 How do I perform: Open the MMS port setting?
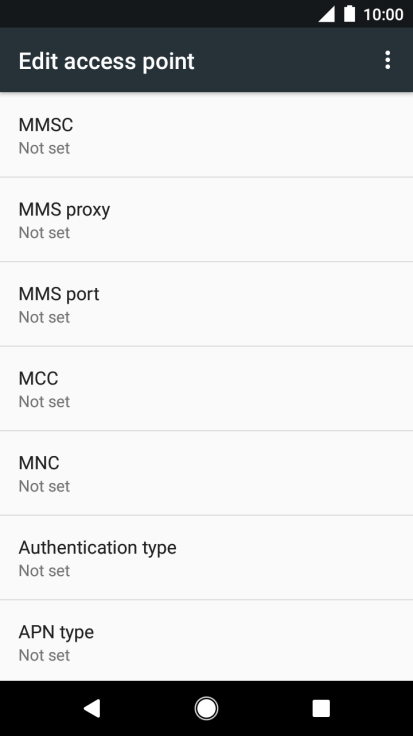pyautogui.click(x=206, y=304)
